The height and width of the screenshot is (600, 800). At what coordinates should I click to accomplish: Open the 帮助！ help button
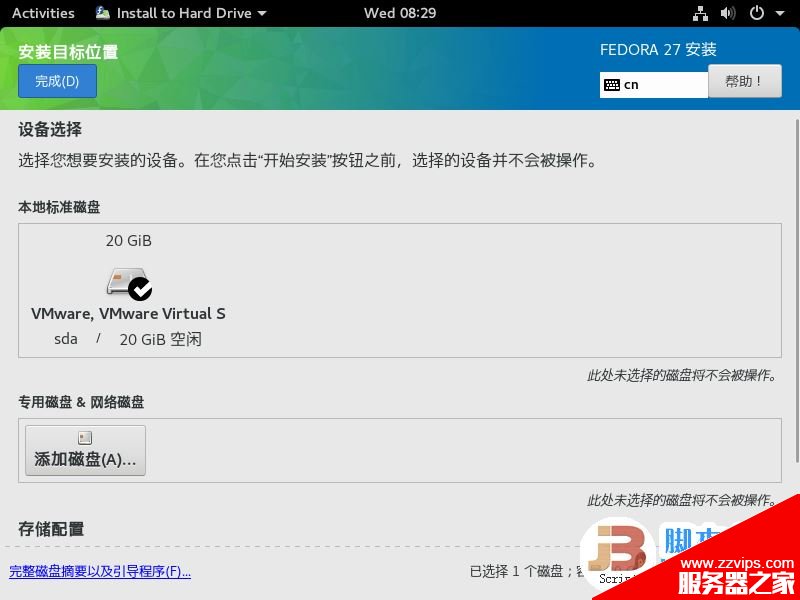click(x=744, y=81)
